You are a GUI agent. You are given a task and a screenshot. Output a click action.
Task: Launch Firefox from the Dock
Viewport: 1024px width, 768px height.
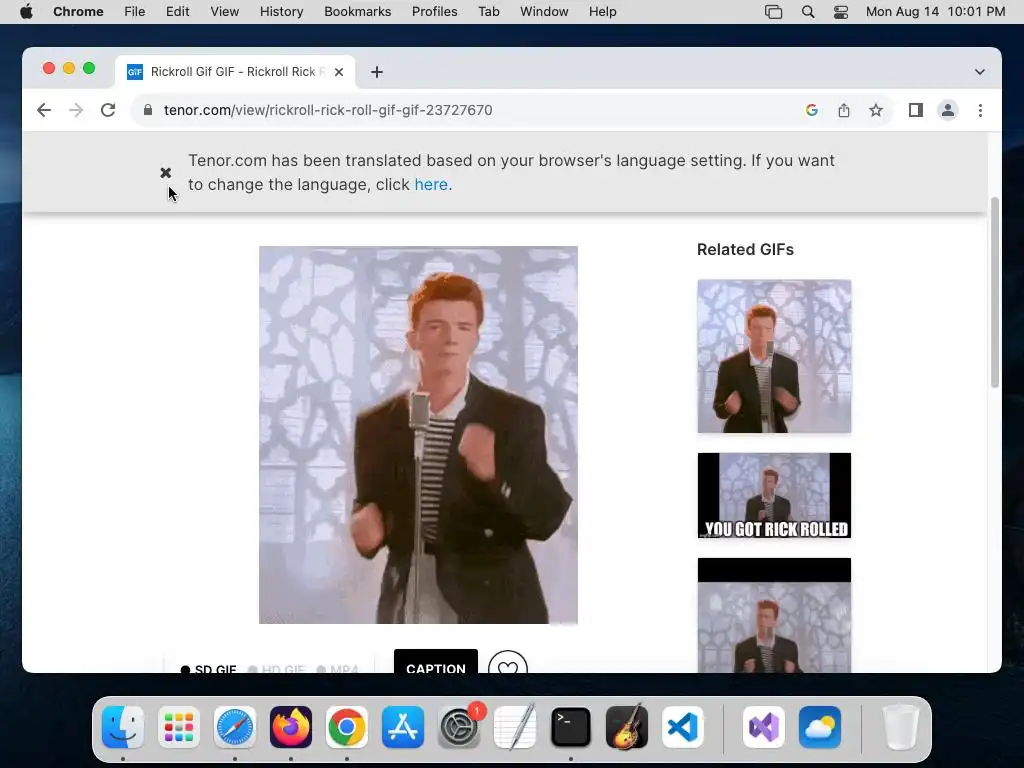[x=291, y=727]
